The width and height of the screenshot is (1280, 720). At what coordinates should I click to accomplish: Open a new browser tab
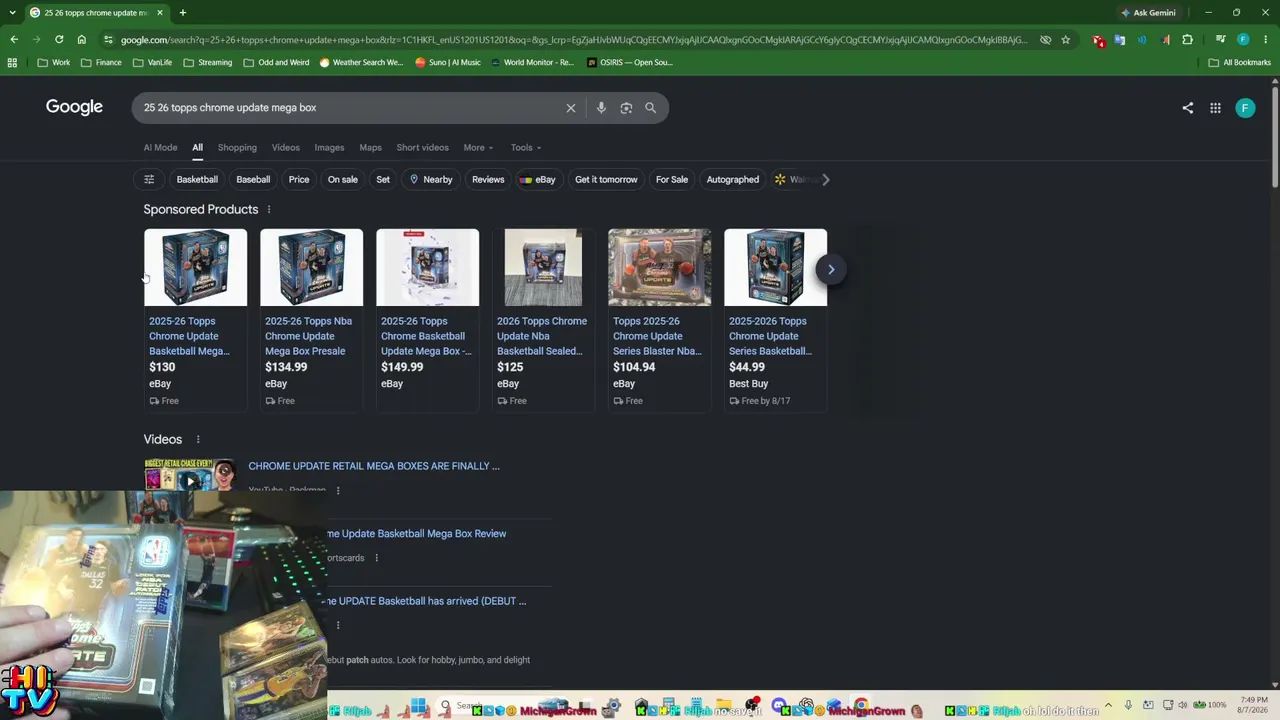182,13
